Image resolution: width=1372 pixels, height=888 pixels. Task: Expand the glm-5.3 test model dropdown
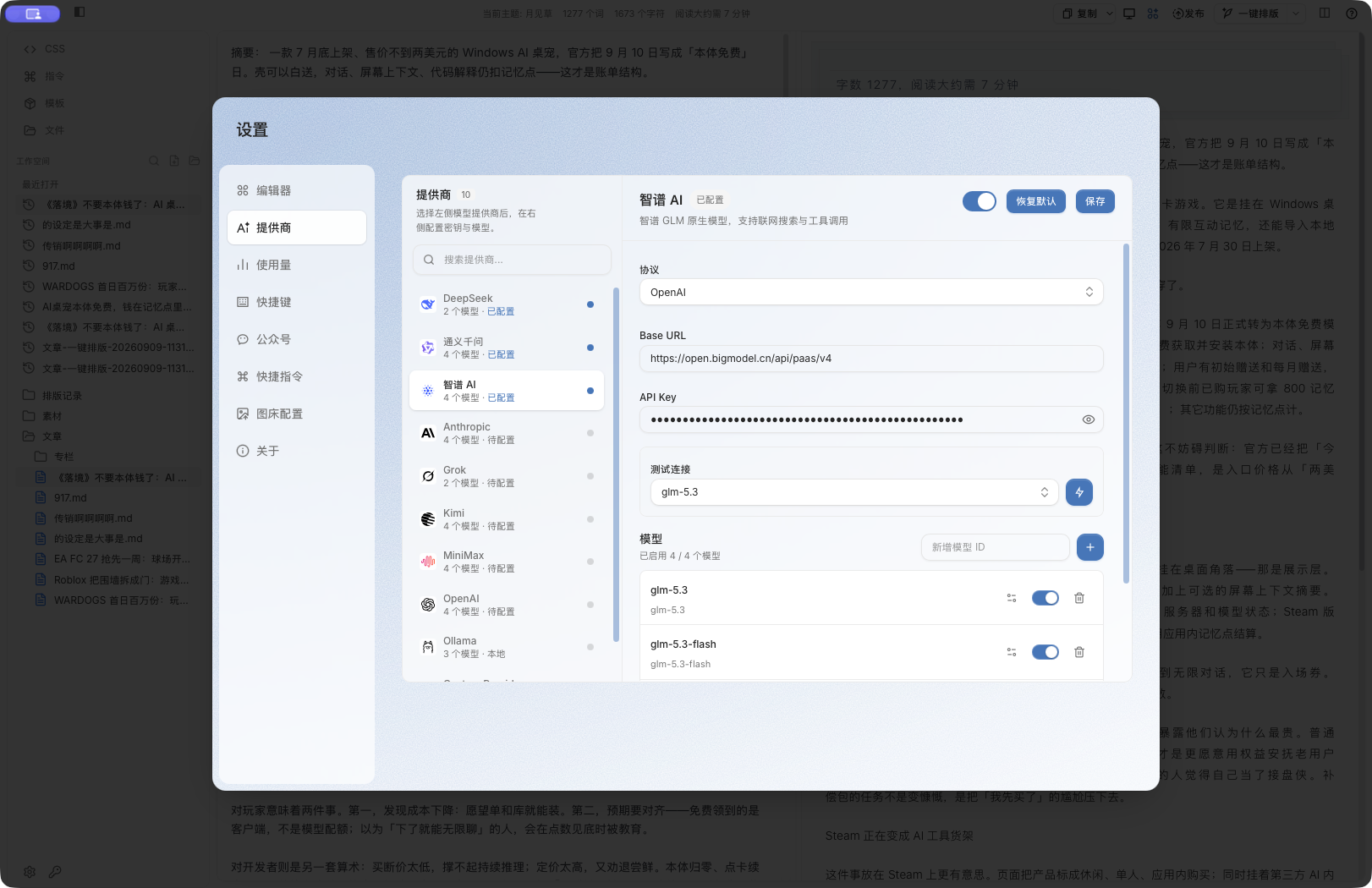click(x=854, y=492)
